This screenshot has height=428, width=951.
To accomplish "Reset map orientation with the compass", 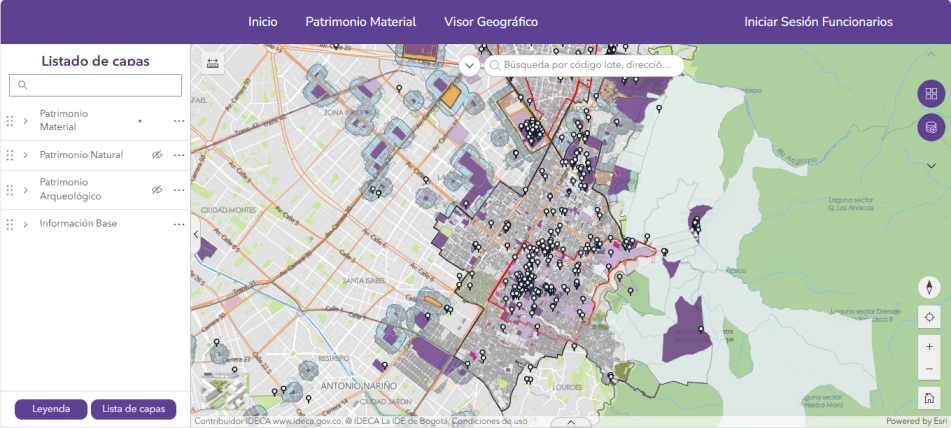I will pos(930,288).
